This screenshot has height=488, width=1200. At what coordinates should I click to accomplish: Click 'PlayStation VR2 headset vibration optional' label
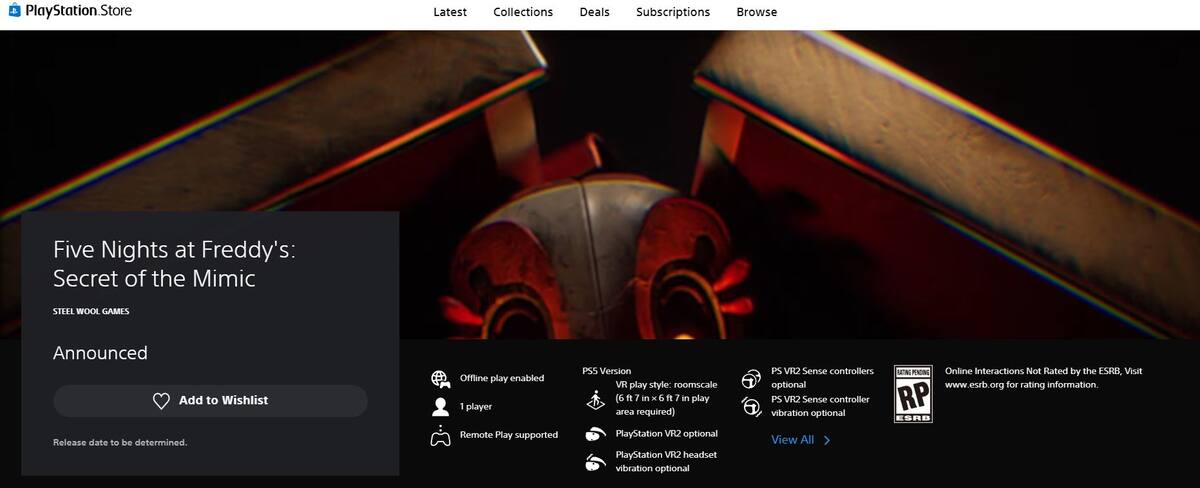[667, 461]
